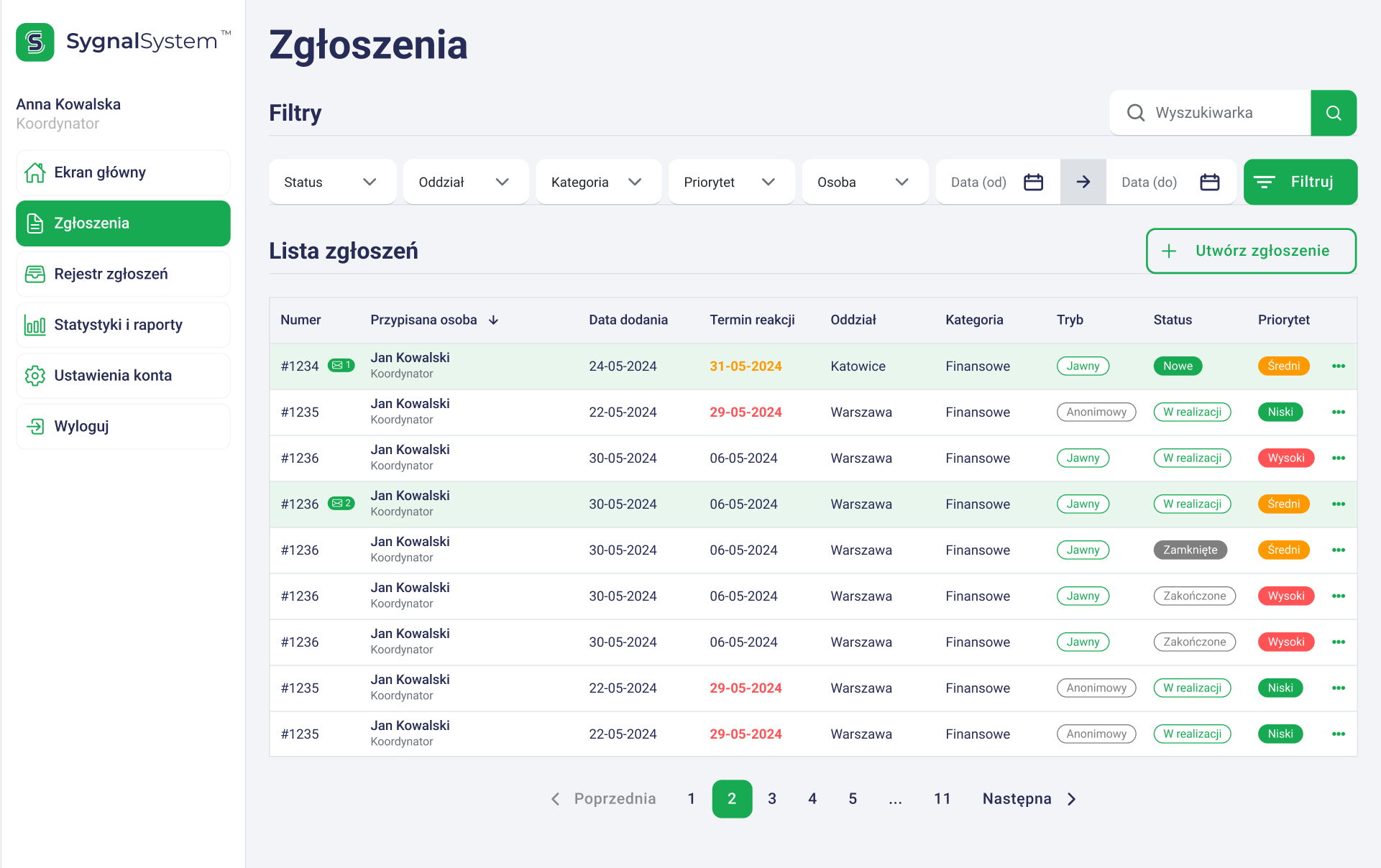
Task: Open three-dot menu for report #1234
Action: [x=1338, y=366]
